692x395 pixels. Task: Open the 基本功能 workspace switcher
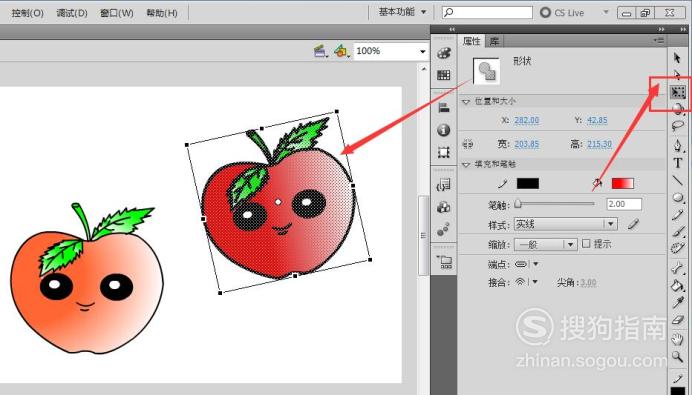(402, 12)
